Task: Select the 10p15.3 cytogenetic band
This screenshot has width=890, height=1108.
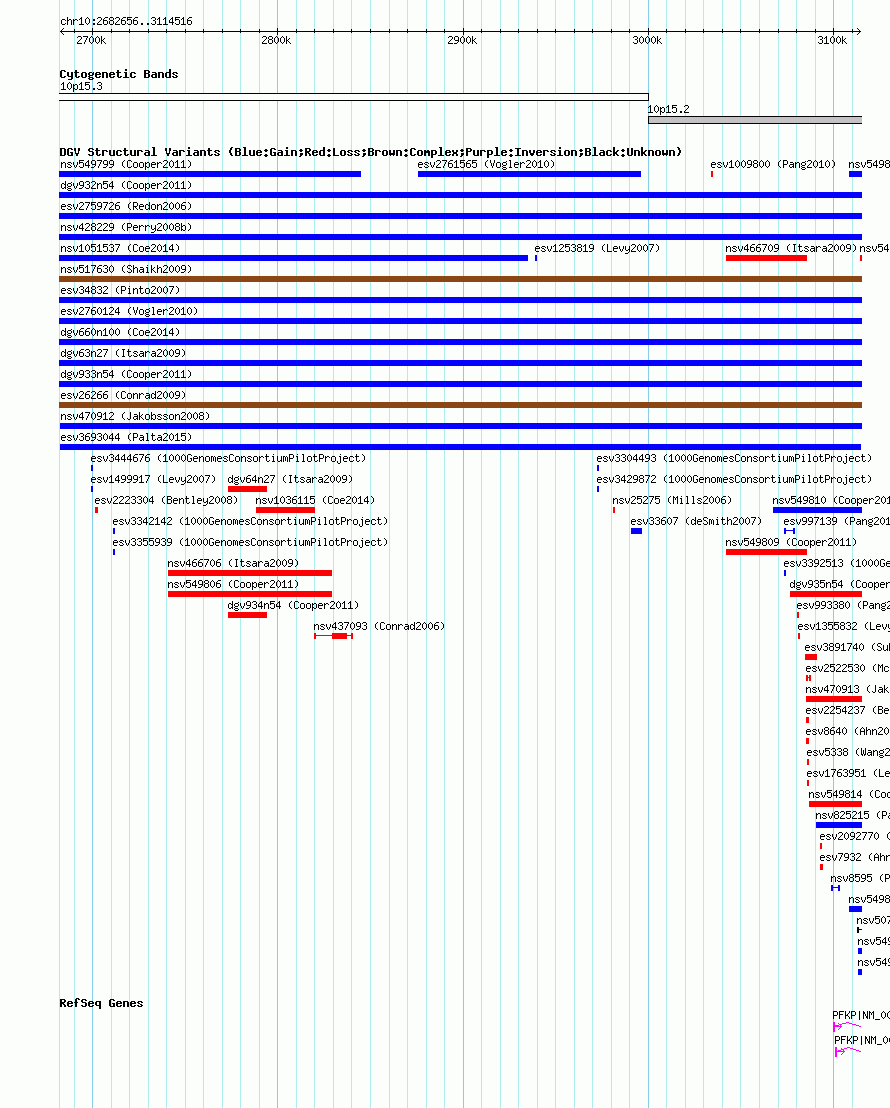Action: point(353,97)
